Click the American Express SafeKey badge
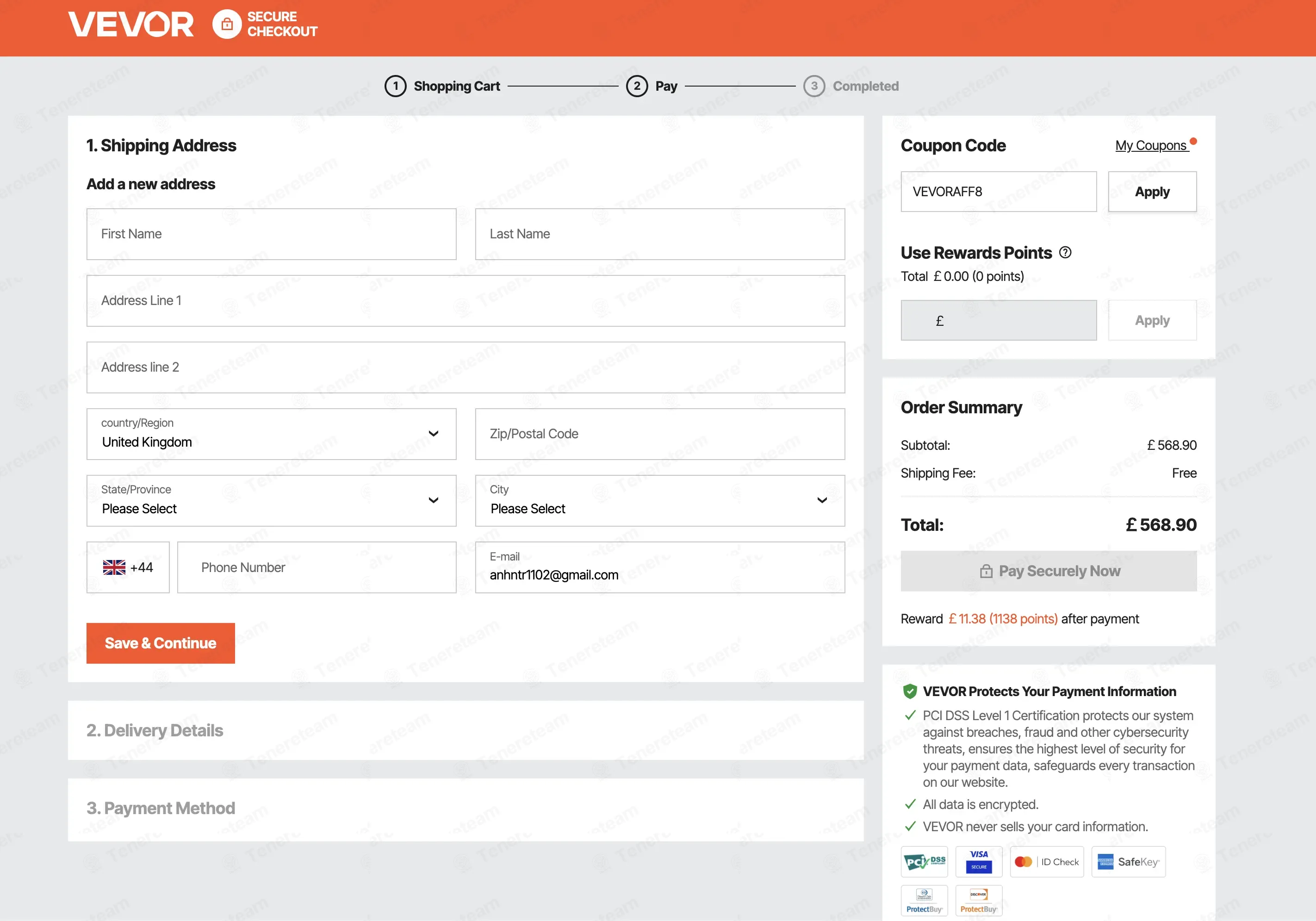 click(x=1128, y=861)
